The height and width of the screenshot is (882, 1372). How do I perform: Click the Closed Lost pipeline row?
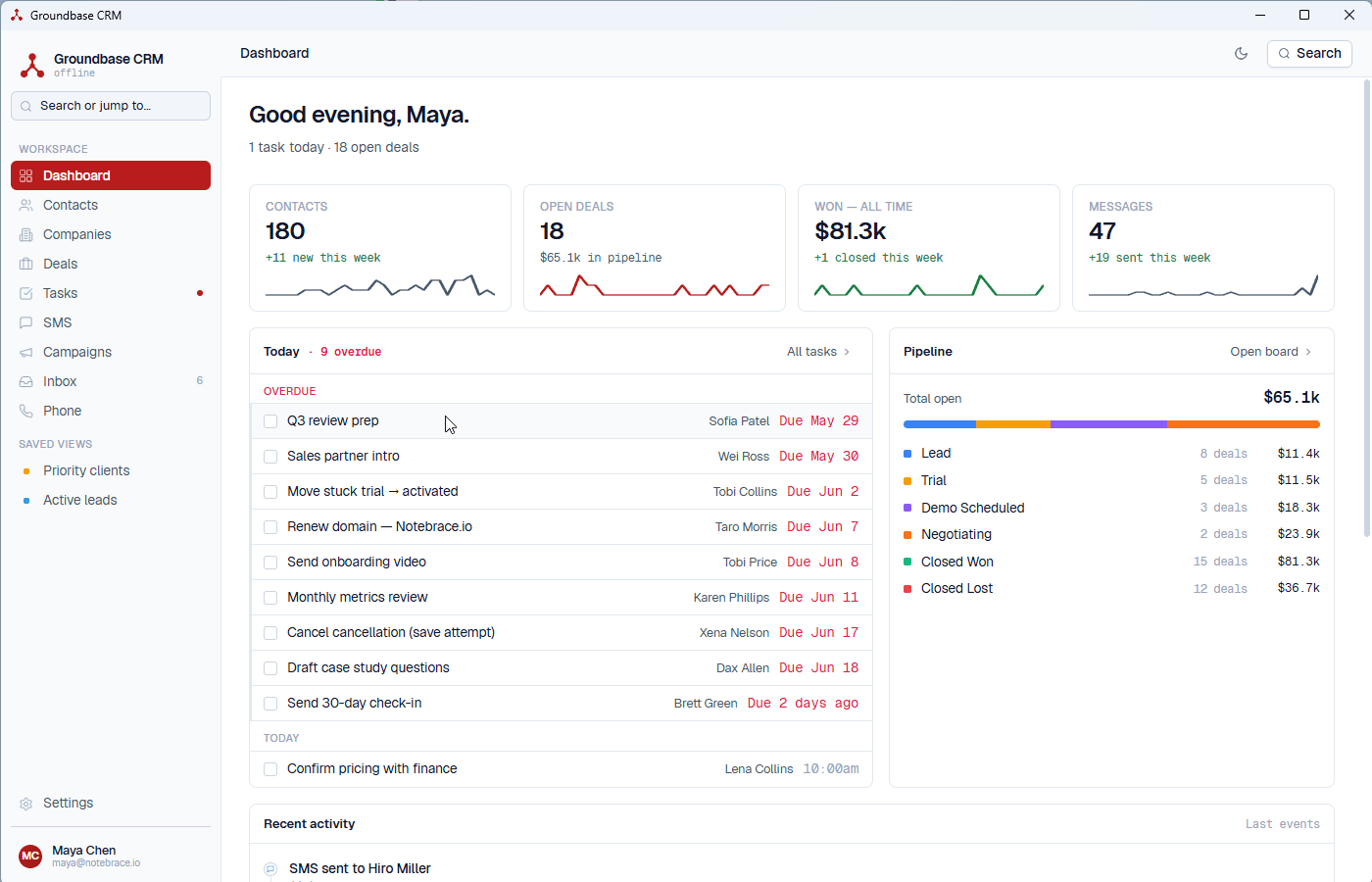tap(1111, 588)
